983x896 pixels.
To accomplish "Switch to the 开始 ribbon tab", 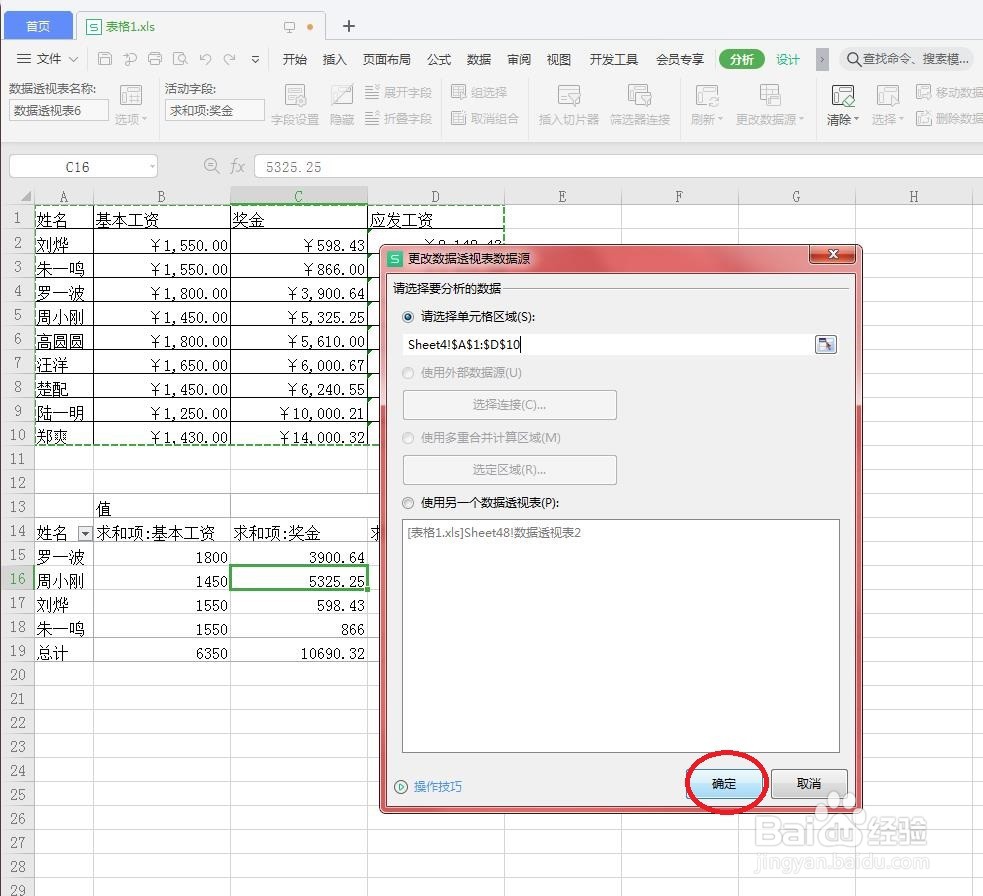I will pyautogui.click(x=294, y=59).
